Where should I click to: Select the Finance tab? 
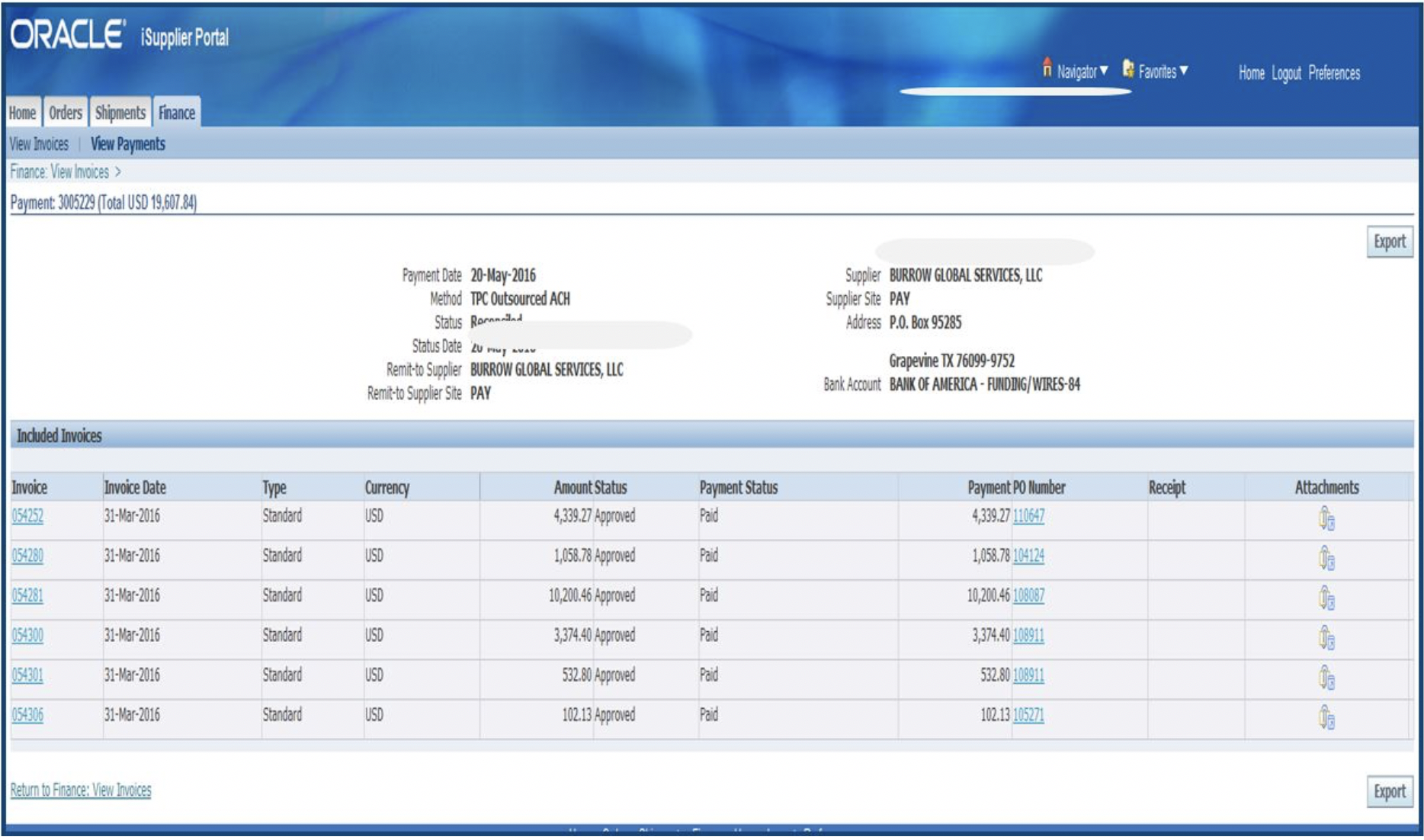point(177,113)
